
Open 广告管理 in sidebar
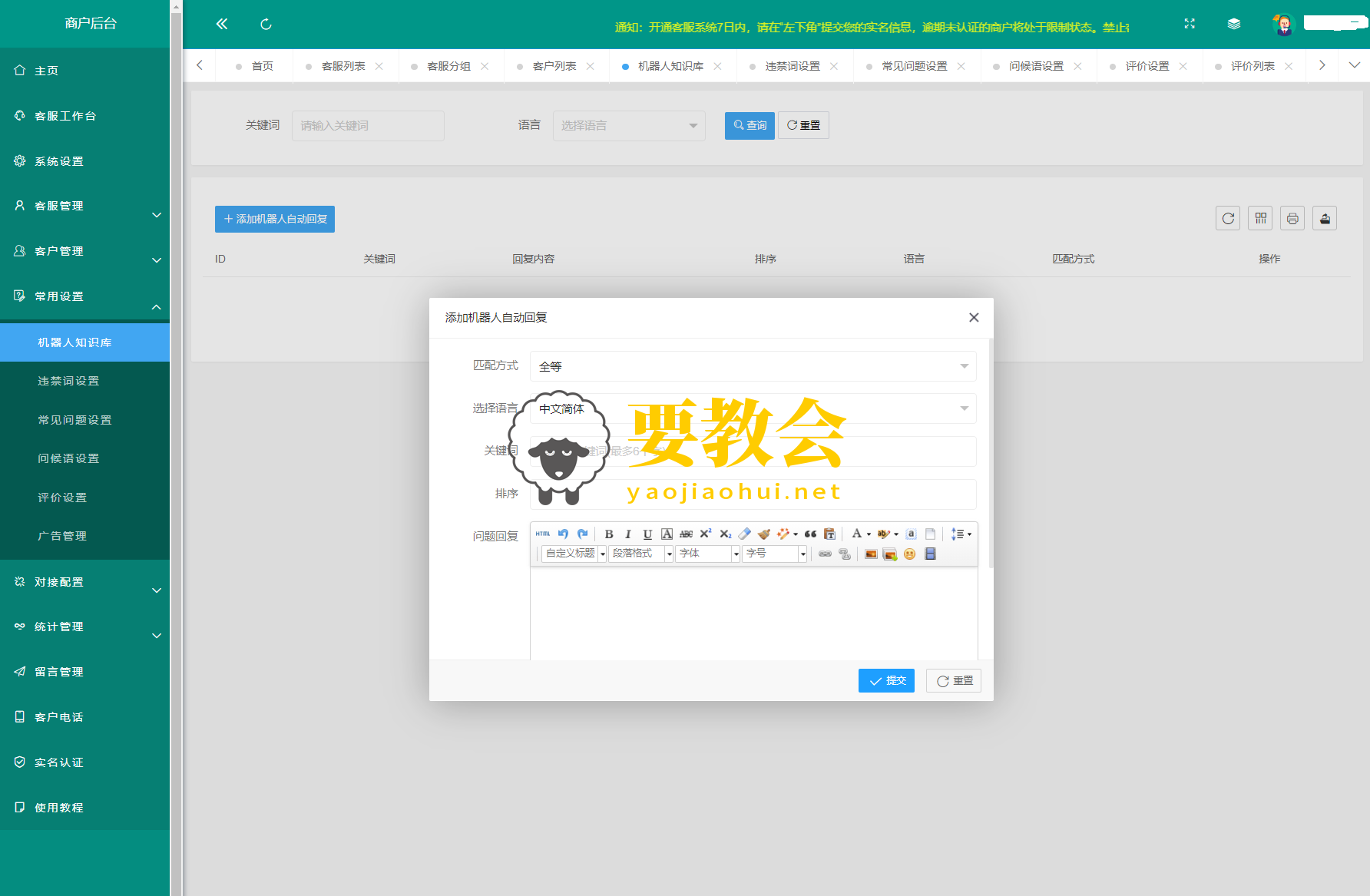pyautogui.click(x=84, y=536)
